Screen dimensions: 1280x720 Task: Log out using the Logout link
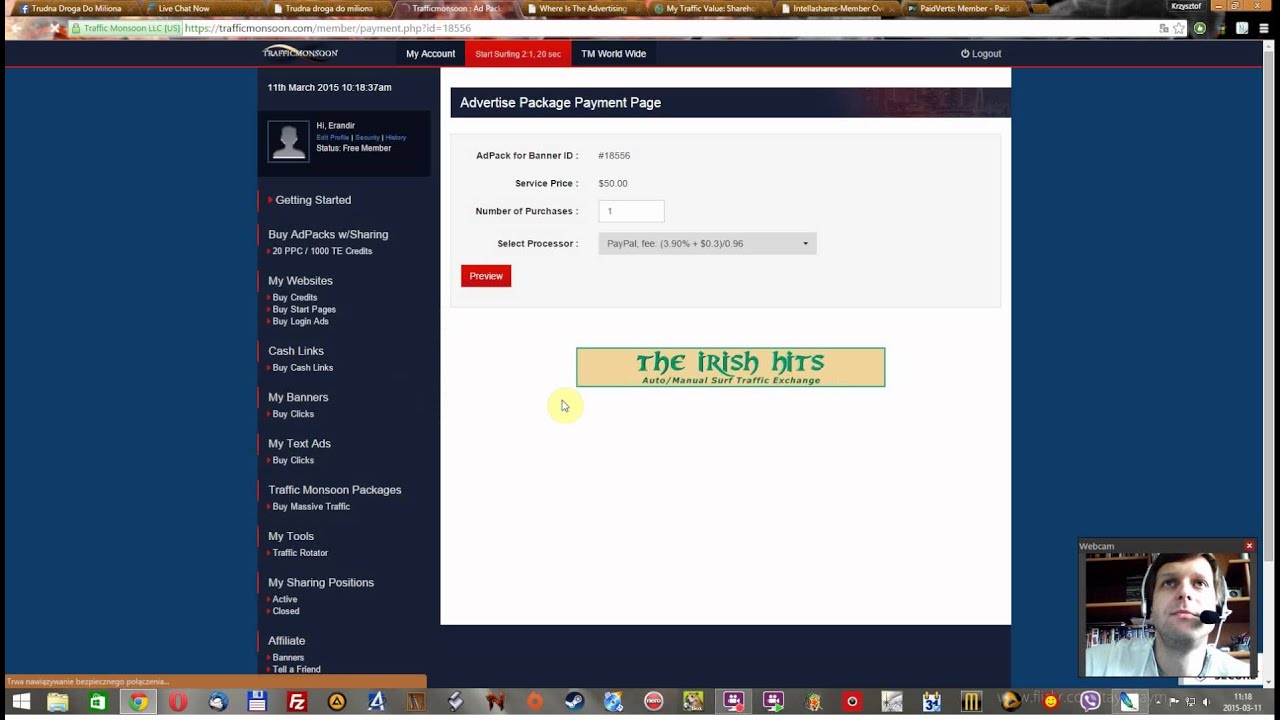point(981,54)
